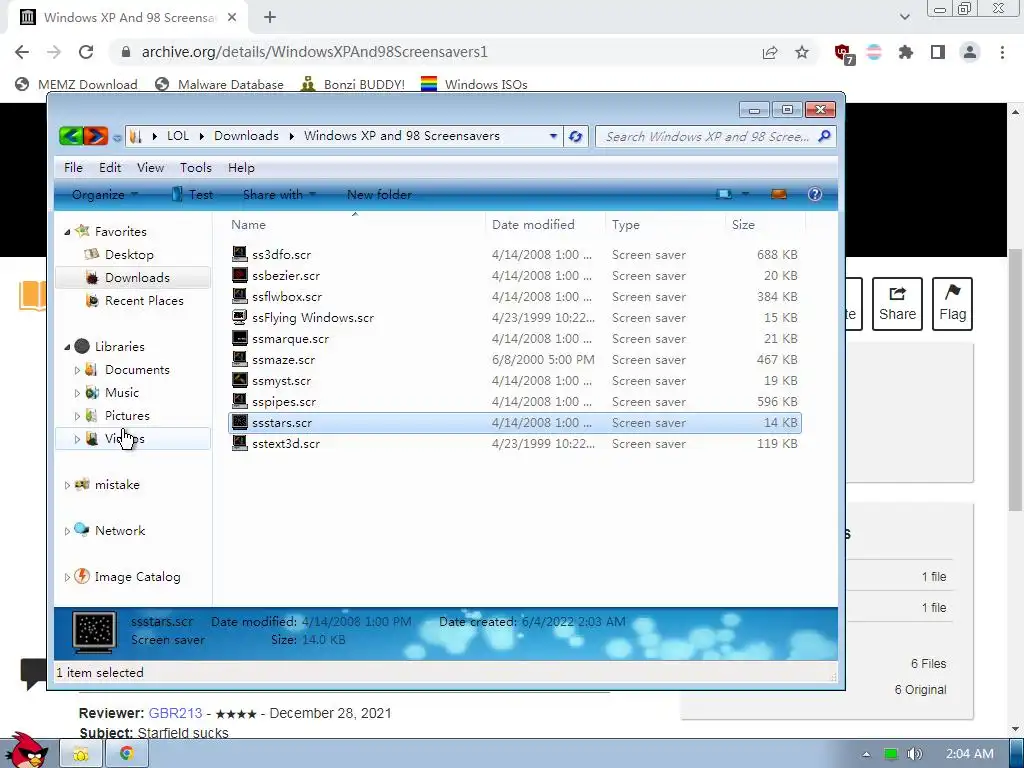Click the change view icon in toolbar
Screen dimensions: 1024x768
[724, 195]
